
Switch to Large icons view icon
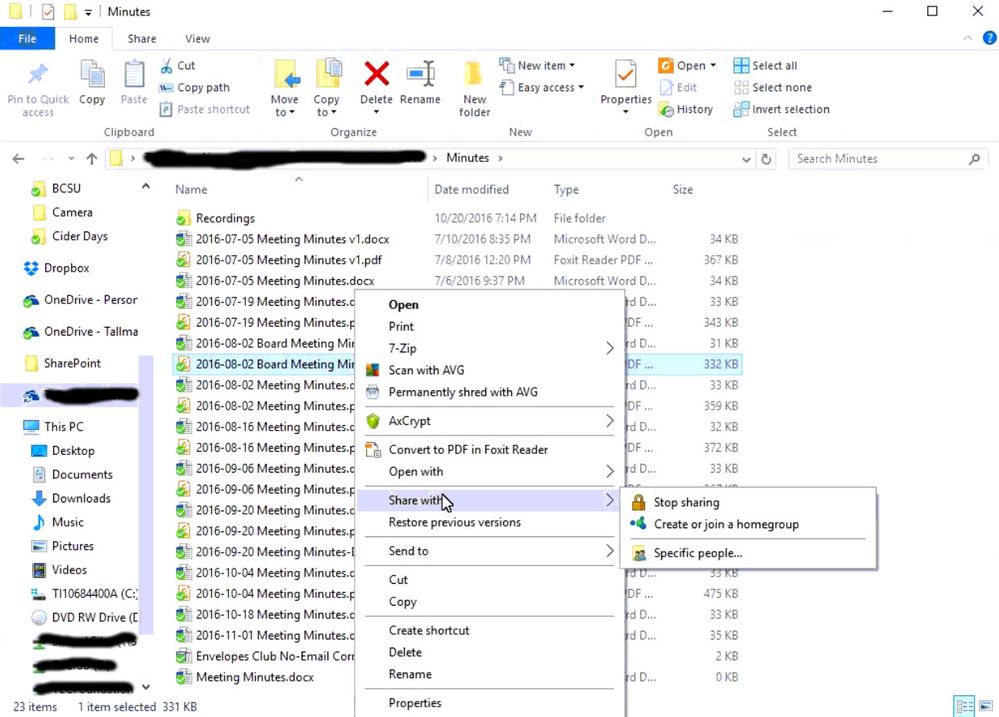click(986, 706)
